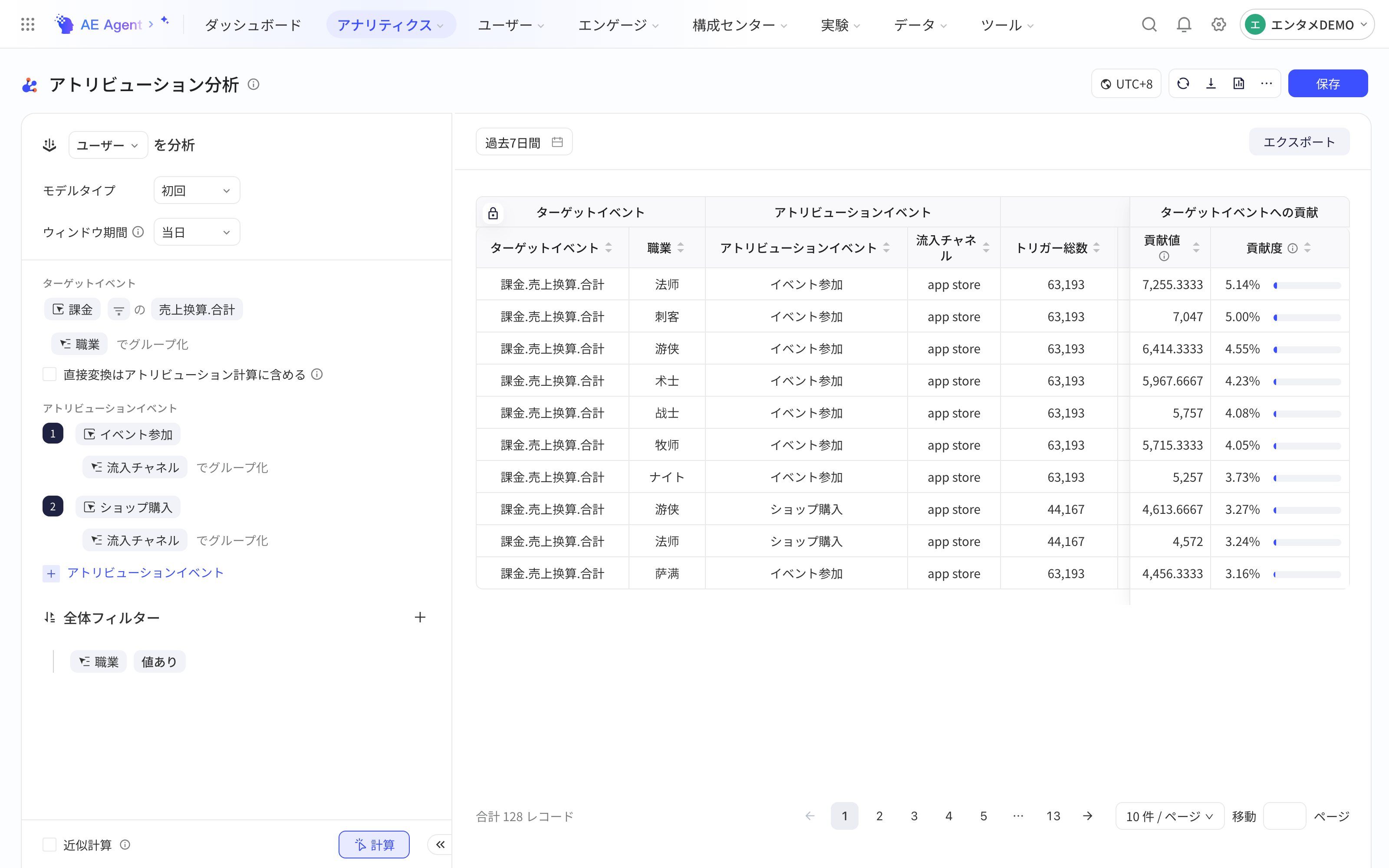1389x868 pixels.
Task: Click the 移動 page number input field
Action: click(1284, 816)
